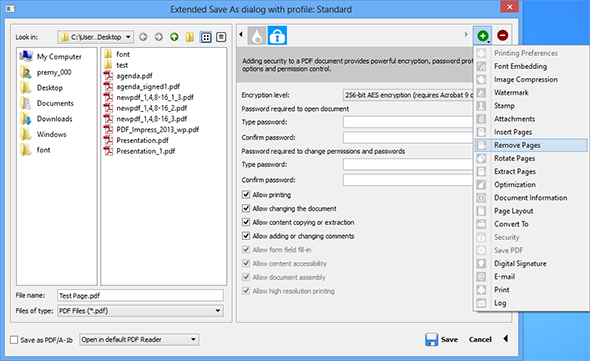Select the Security lock tab icon

277,35
